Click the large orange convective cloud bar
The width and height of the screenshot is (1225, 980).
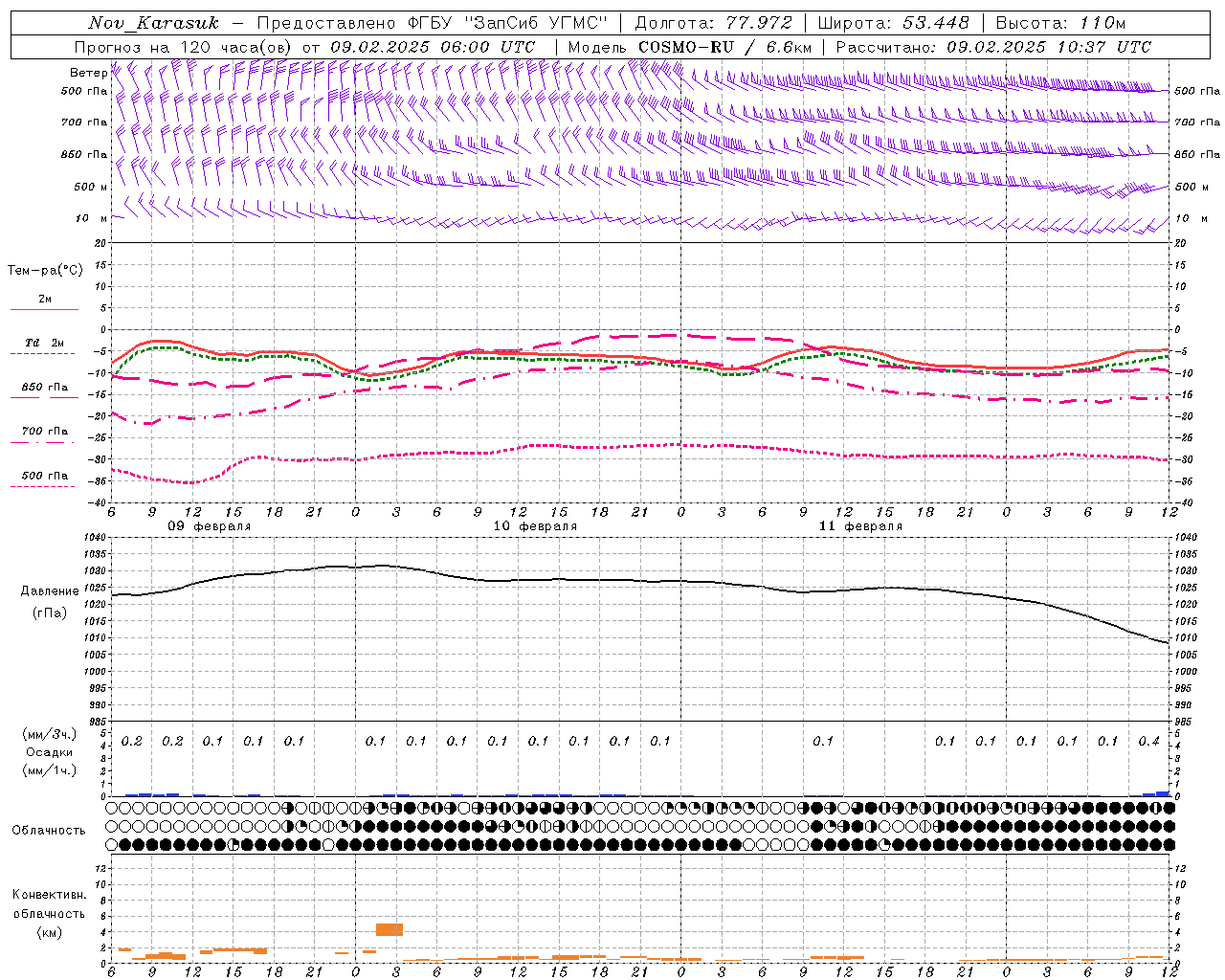tap(390, 929)
